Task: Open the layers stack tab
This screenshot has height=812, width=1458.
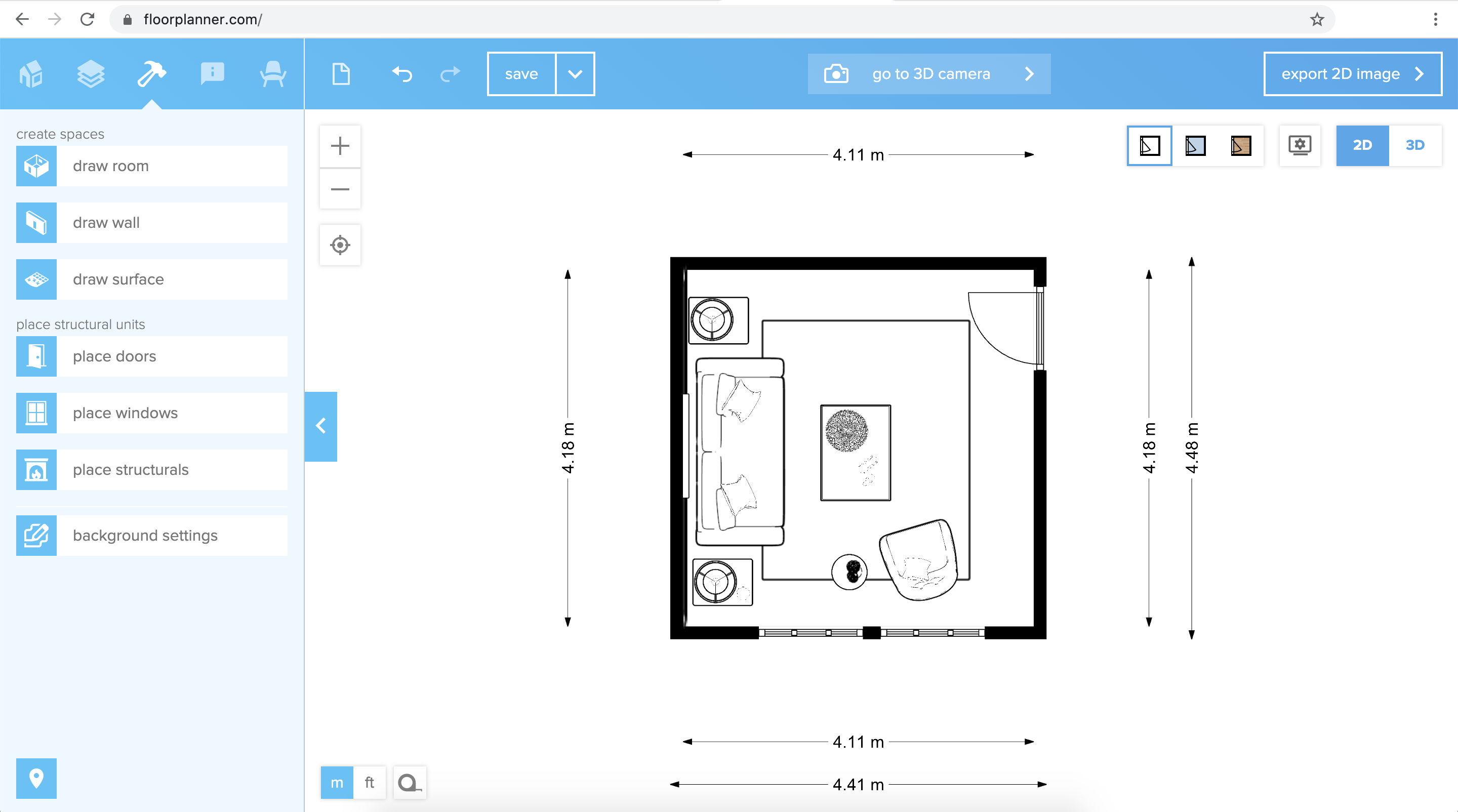Action: click(91, 74)
